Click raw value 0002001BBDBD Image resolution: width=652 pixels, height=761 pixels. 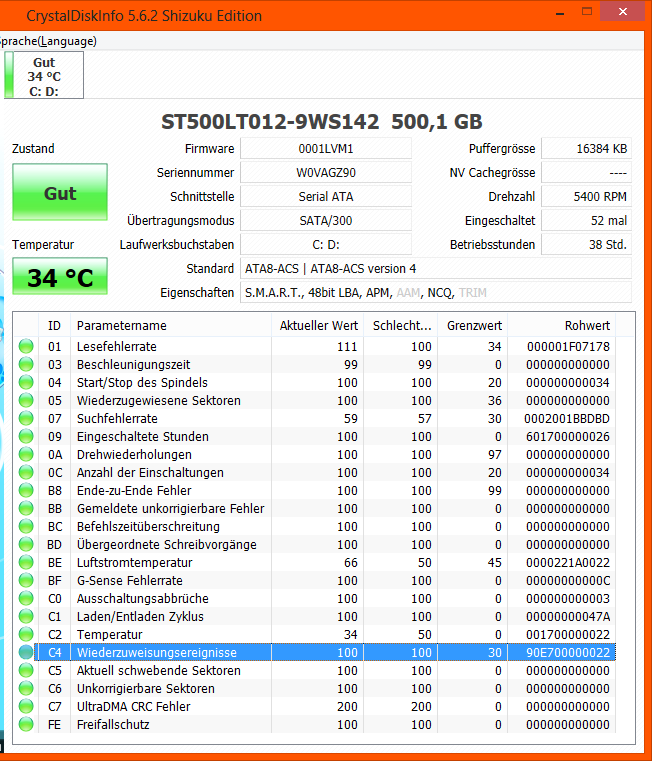point(567,418)
